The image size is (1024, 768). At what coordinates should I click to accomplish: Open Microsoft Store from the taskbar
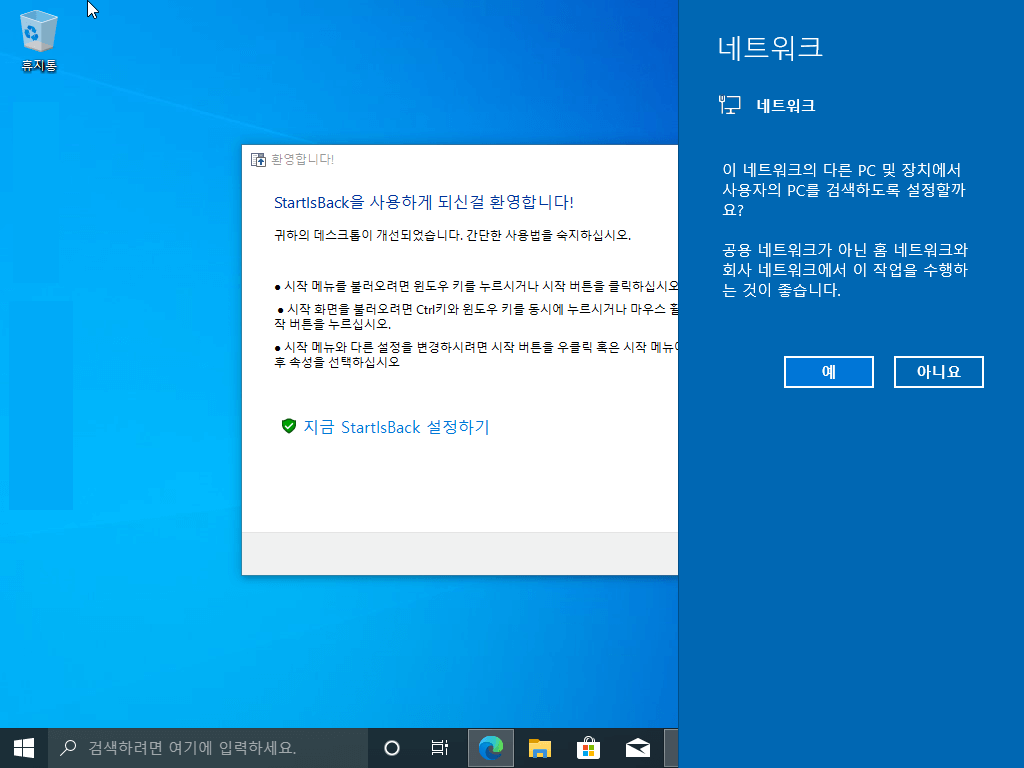(x=588, y=748)
